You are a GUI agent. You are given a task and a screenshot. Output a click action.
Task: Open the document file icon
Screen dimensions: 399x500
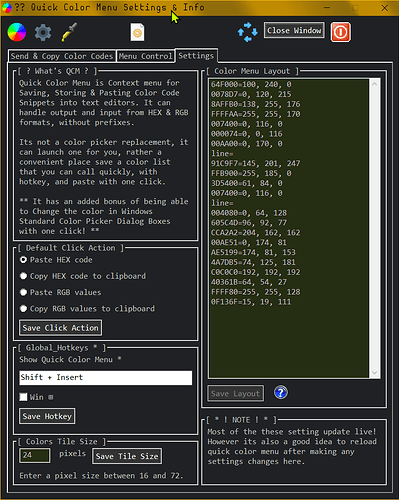137,32
